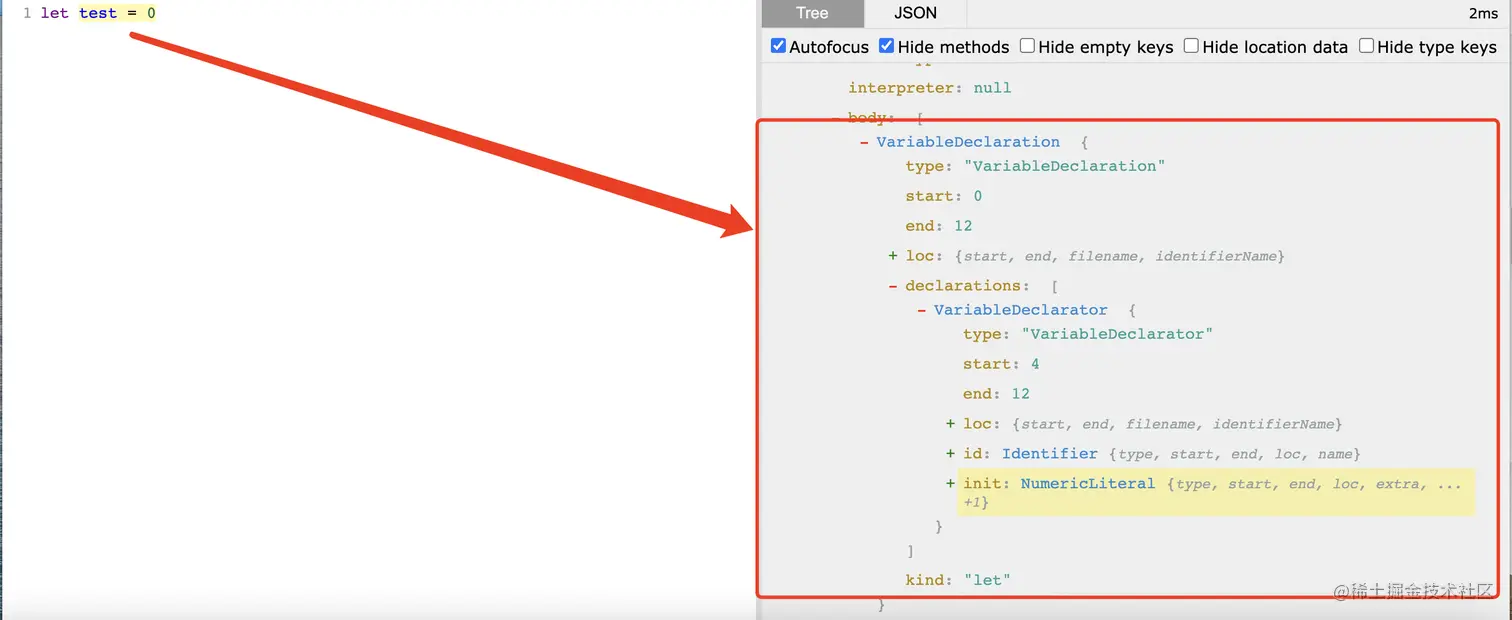Click the declarations key

963,286
